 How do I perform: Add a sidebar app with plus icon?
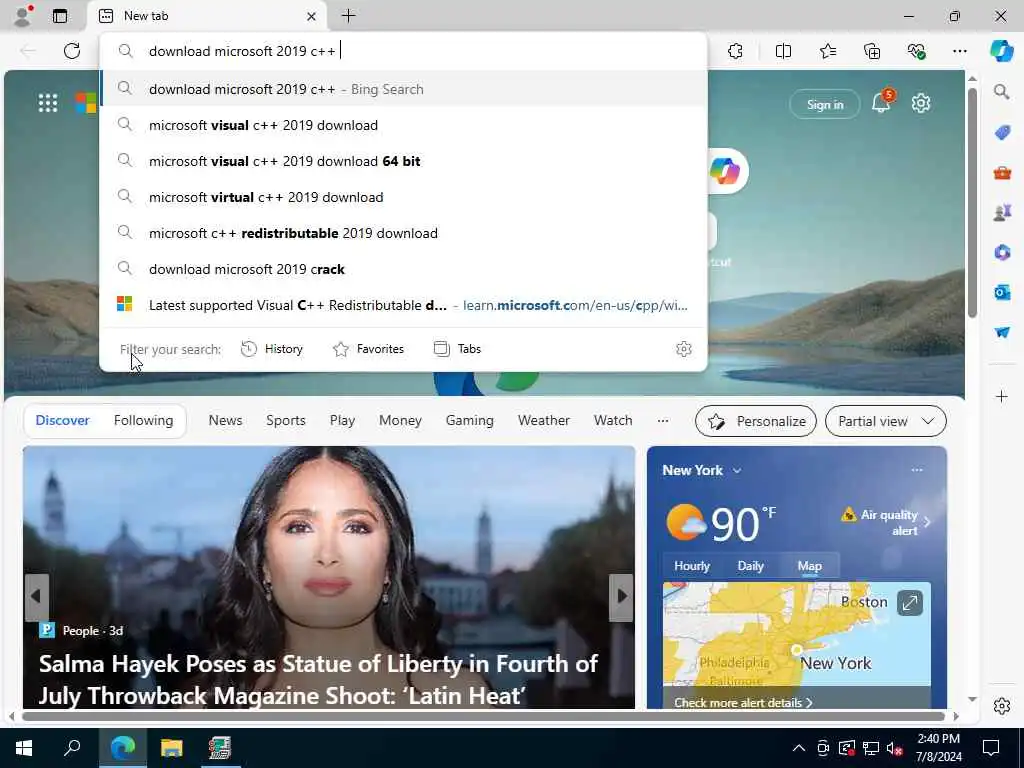(x=1002, y=396)
